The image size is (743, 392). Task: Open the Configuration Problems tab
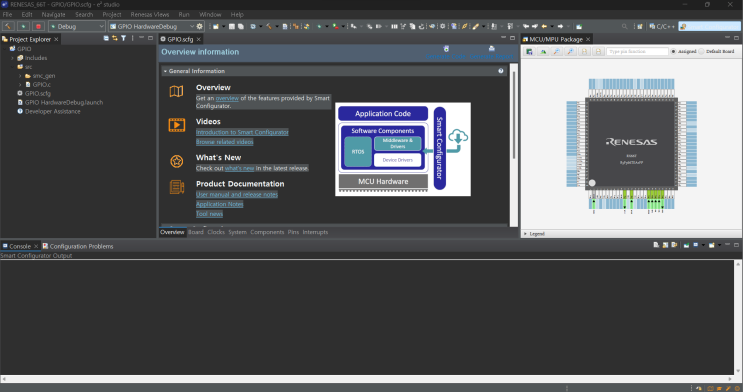click(78, 246)
